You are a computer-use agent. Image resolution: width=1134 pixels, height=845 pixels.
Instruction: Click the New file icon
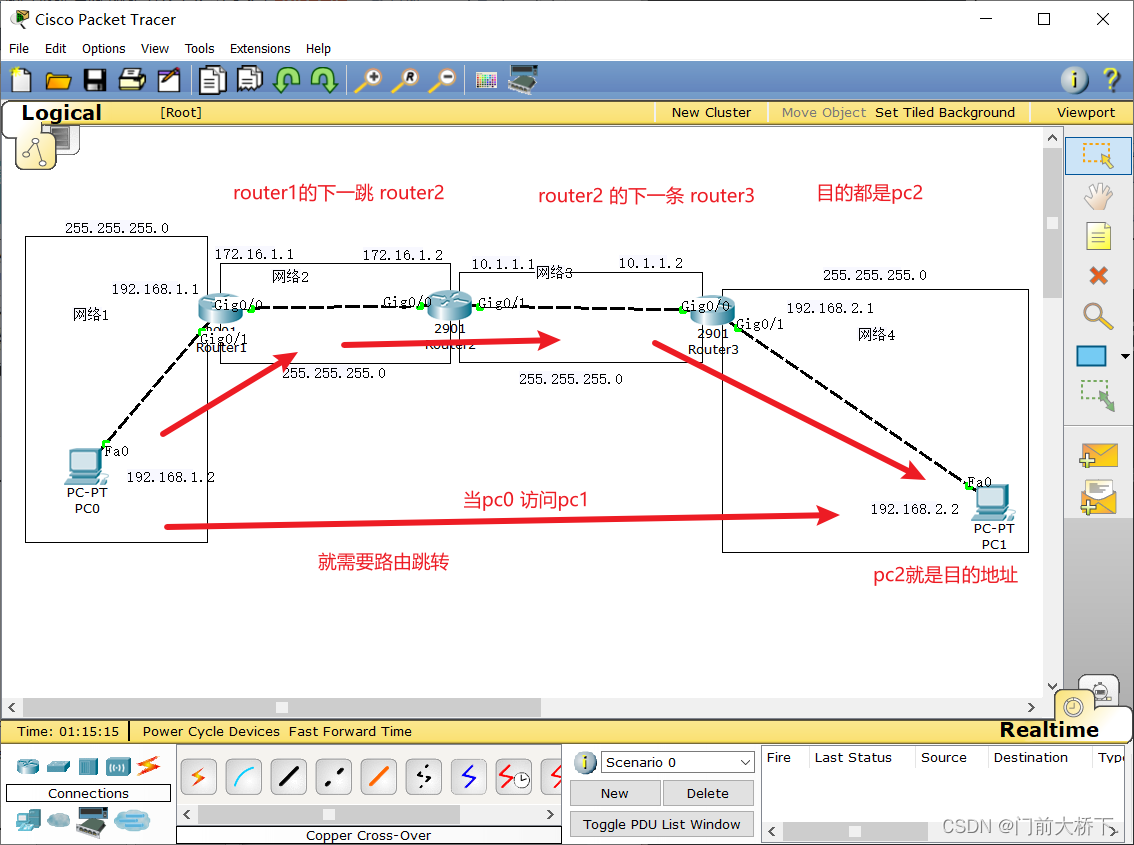click(21, 80)
